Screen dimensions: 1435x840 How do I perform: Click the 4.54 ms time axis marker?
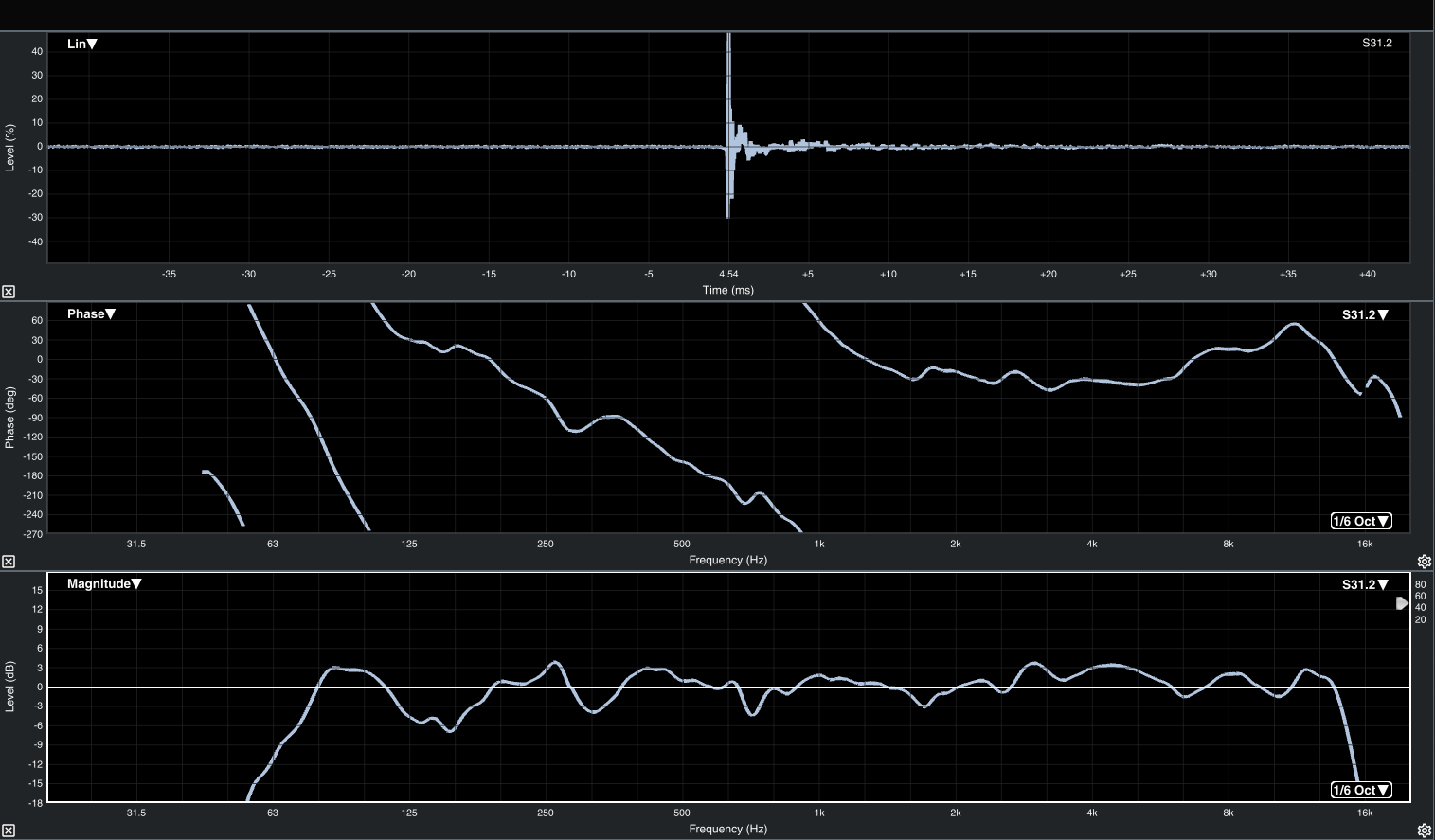728,274
